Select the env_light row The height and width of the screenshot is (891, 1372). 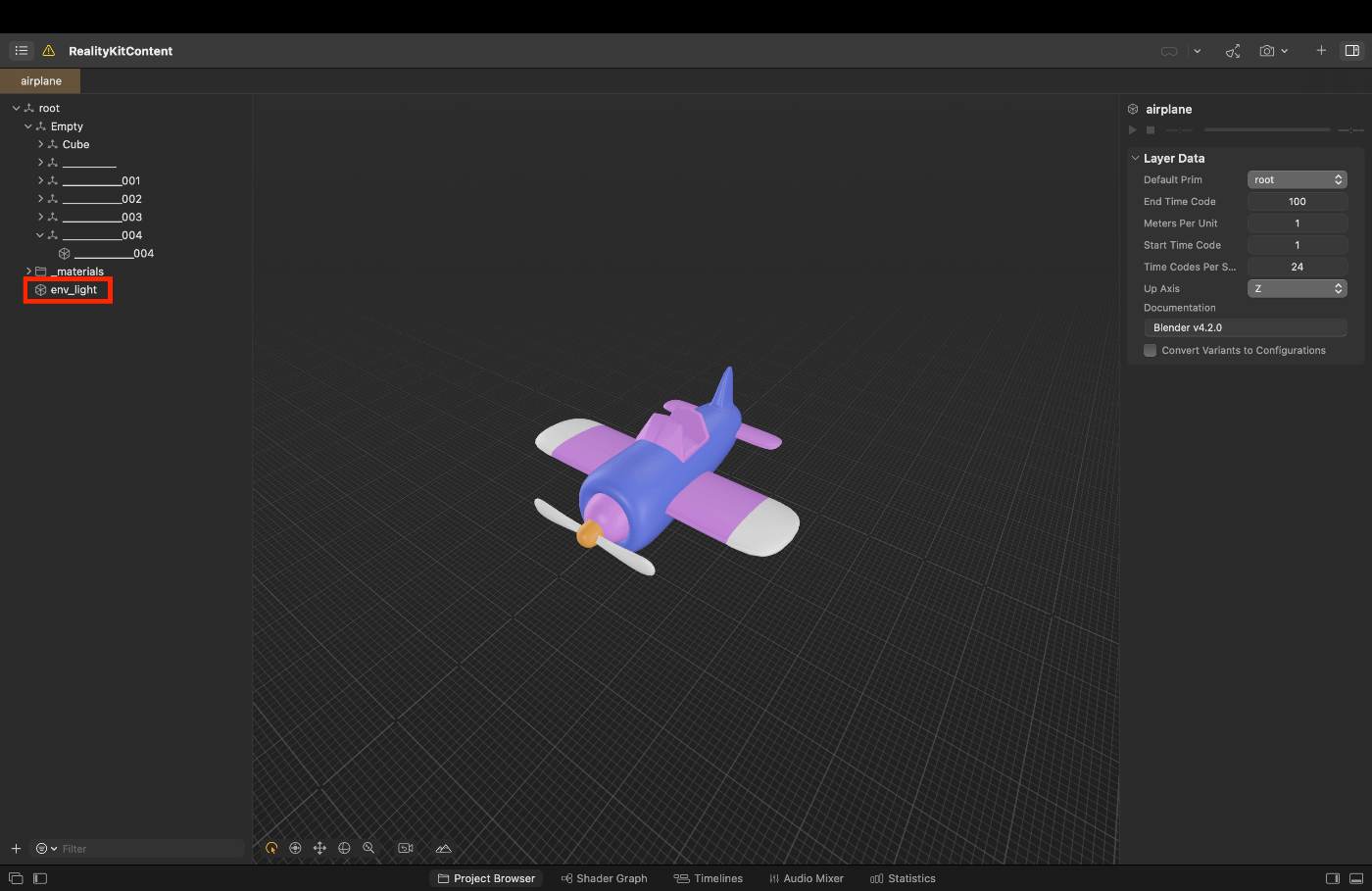(125, 290)
